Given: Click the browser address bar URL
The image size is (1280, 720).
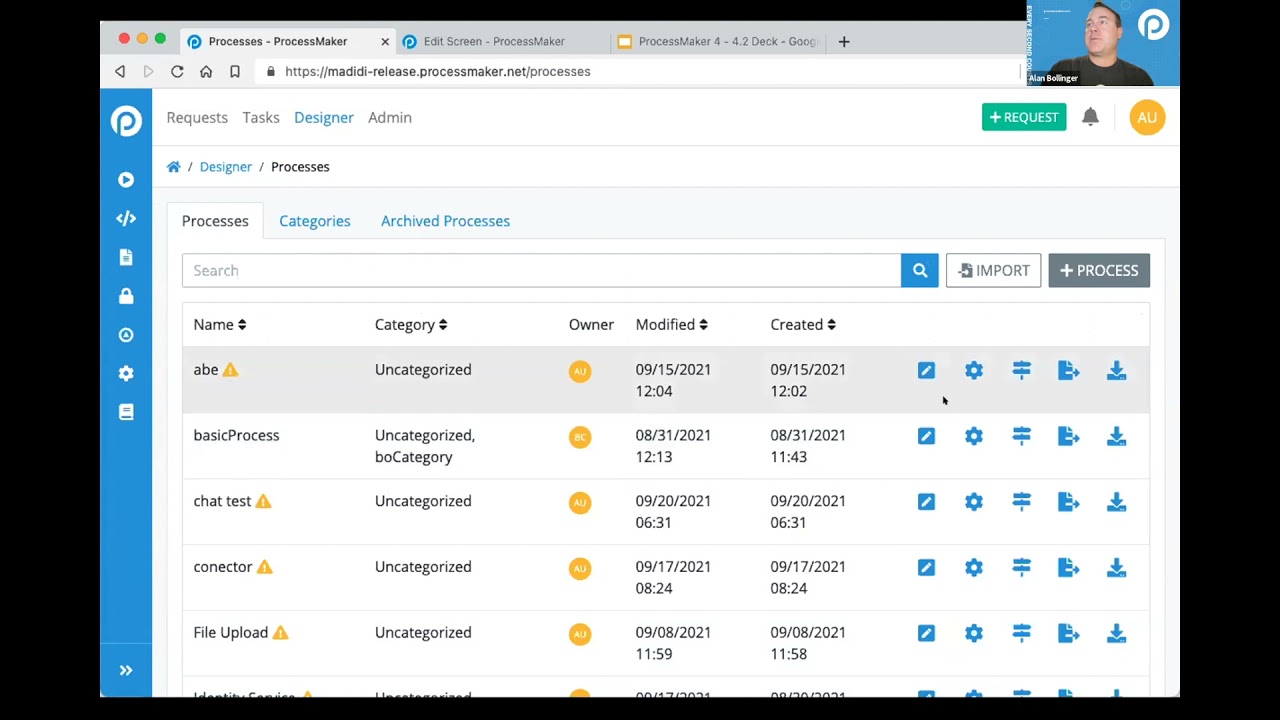Looking at the screenshot, I should pos(437,72).
